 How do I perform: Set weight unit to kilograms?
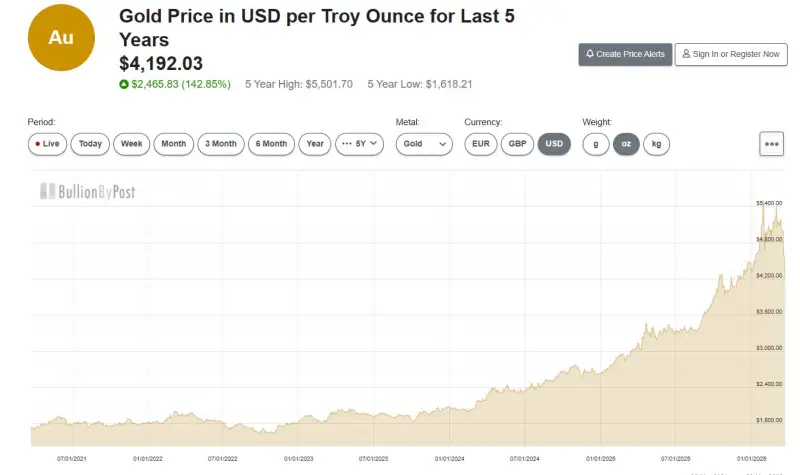tap(656, 144)
